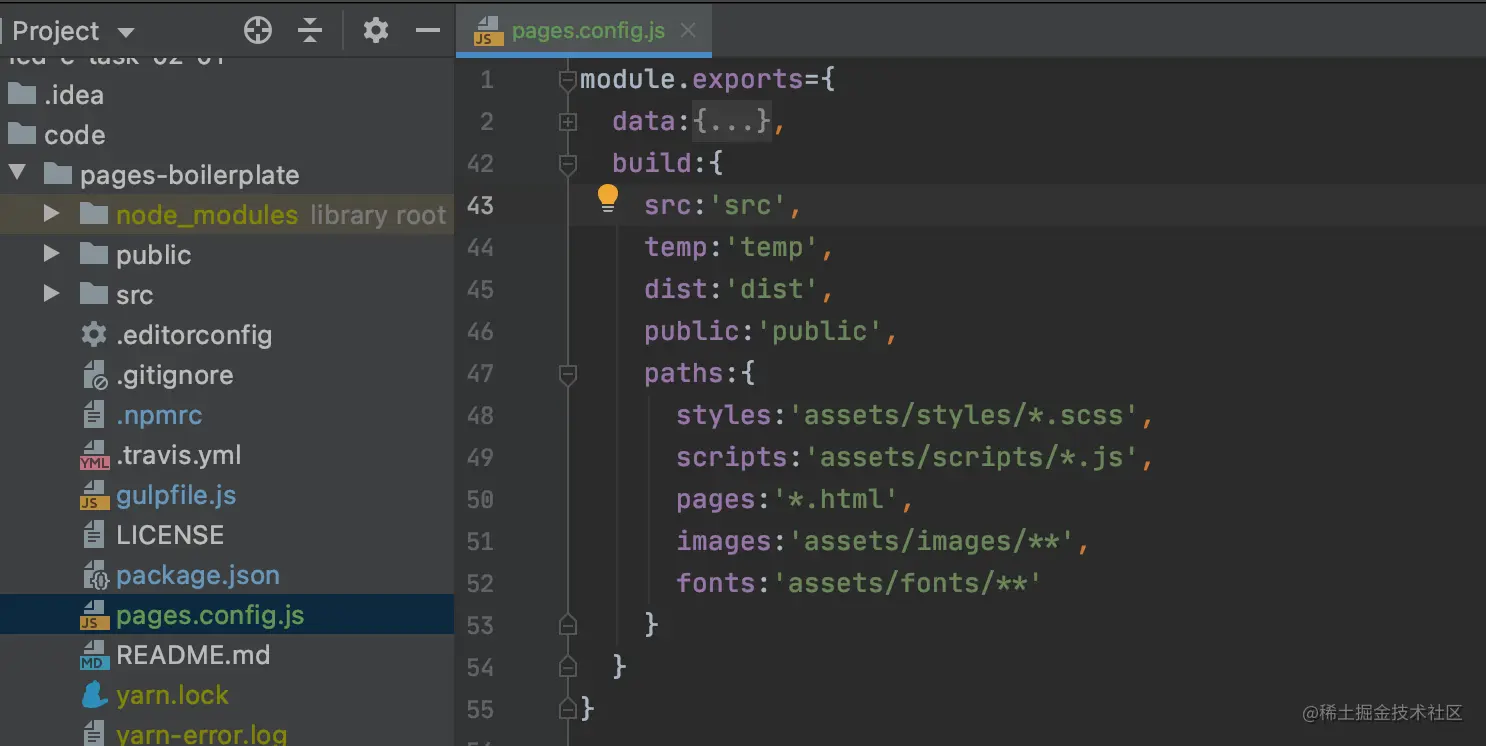Fold module.exports block at line 1

[x=568, y=79]
